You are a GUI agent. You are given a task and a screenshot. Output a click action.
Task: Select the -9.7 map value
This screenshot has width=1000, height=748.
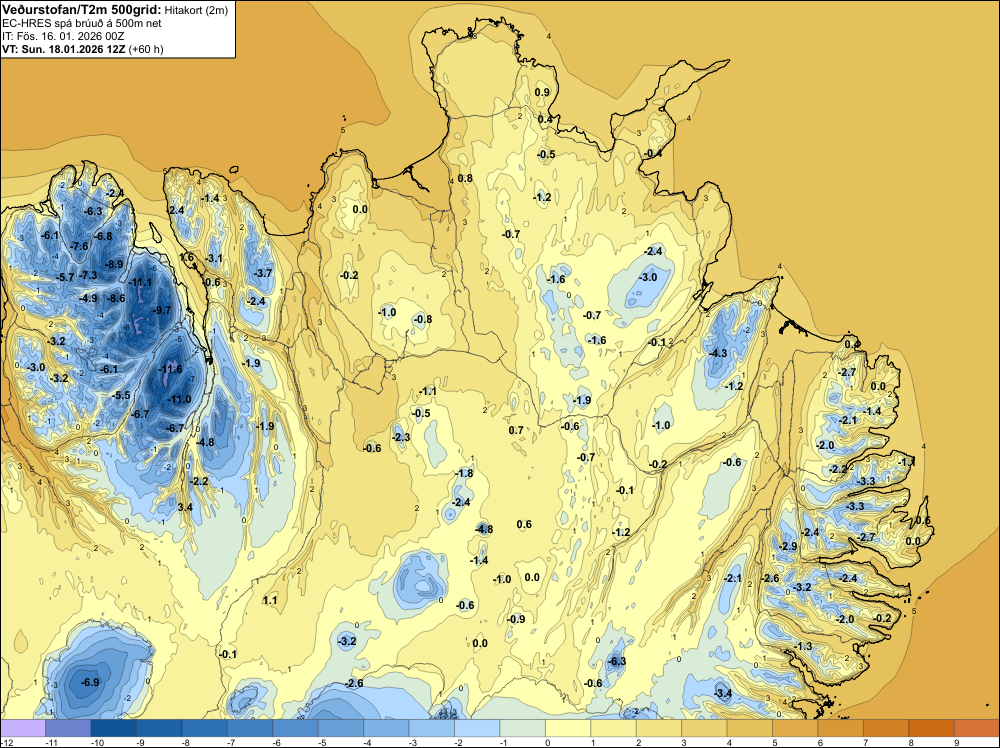[x=162, y=310]
